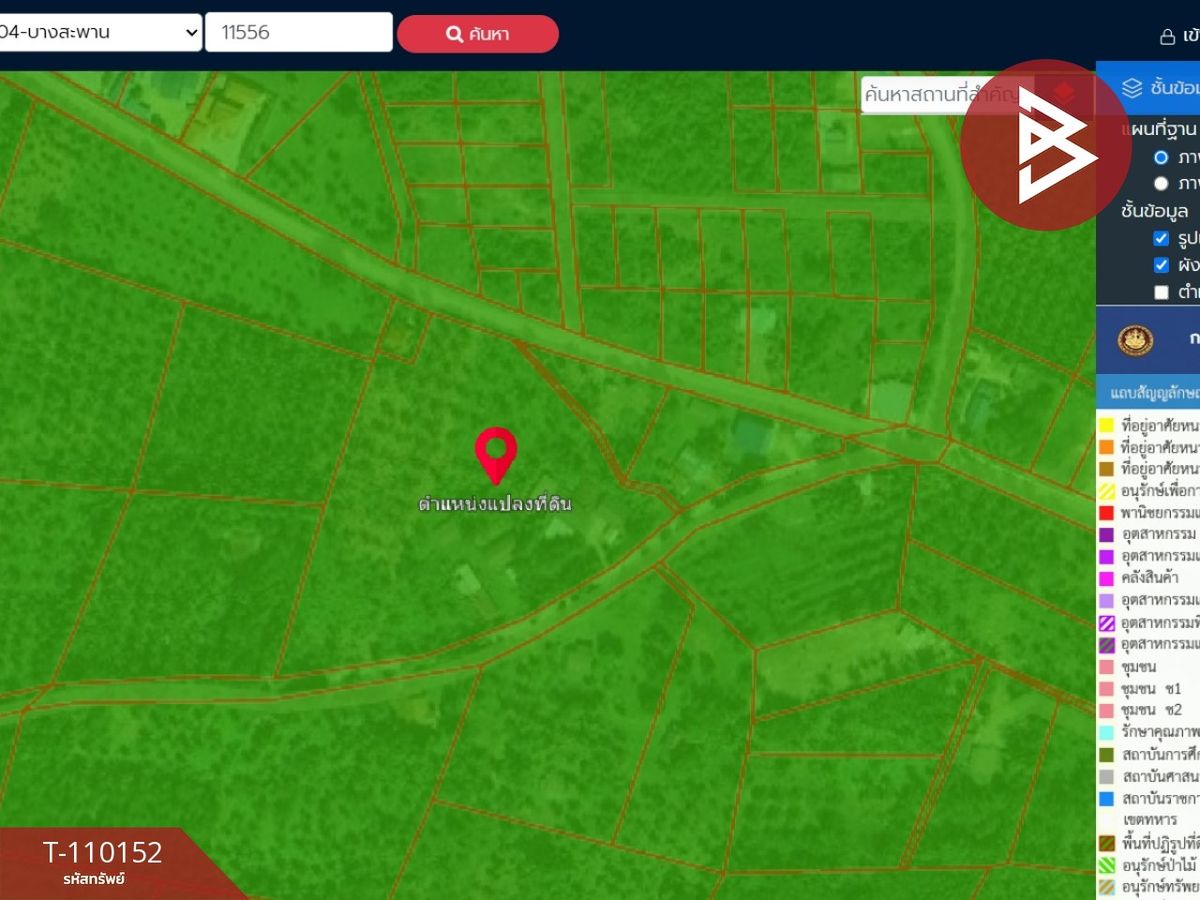The height and width of the screenshot is (900, 1200).
Task: Click the yellow residential zone color swatch
Action: (1106, 425)
